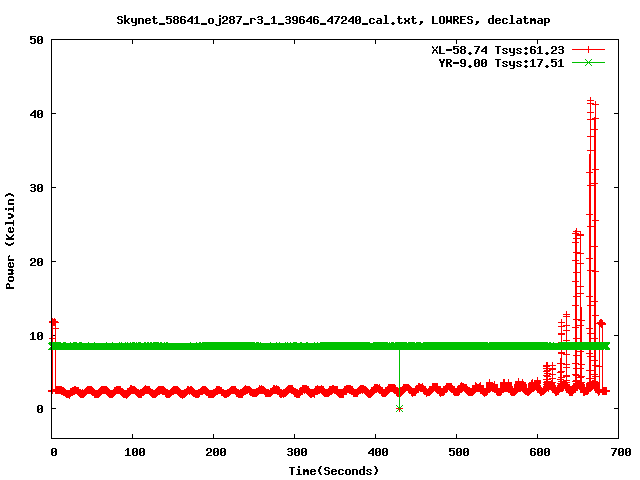
Task: Click the red spike at the start of the trace
Action: tap(54, 322)
